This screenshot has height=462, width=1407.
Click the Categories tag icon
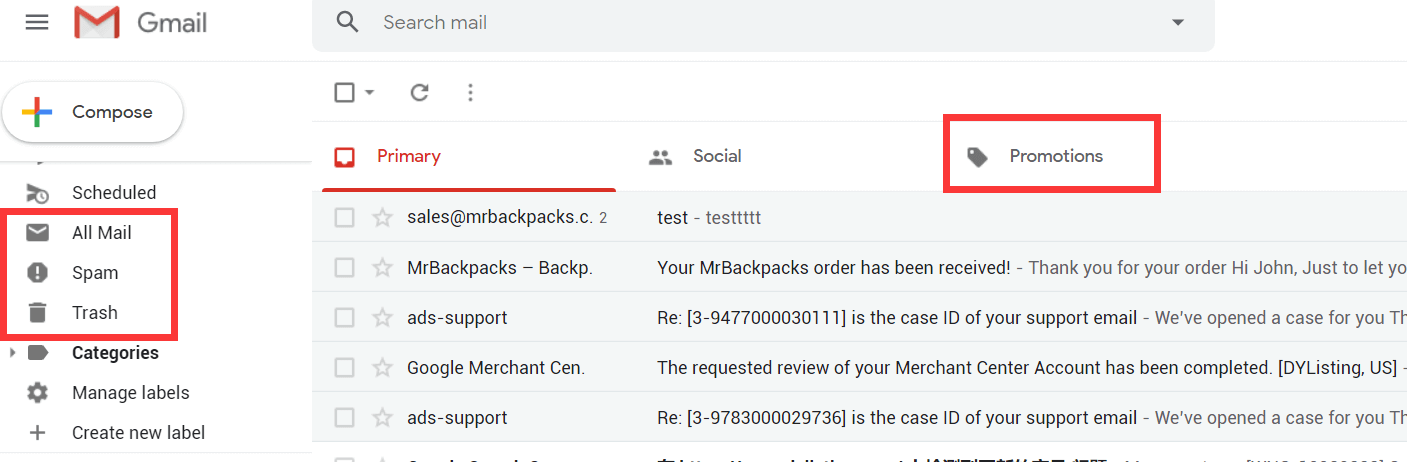(x=37, y=353)
